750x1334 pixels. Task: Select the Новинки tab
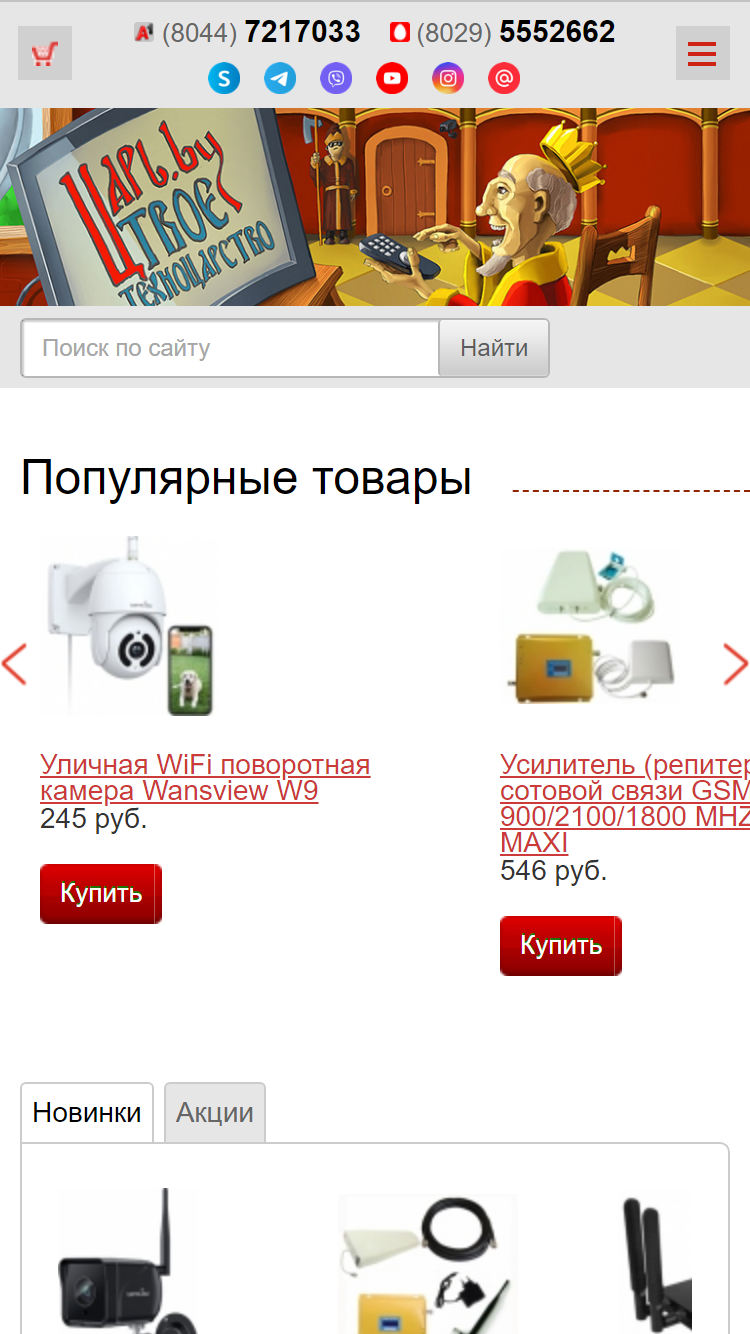click(x=87, y=1112)
